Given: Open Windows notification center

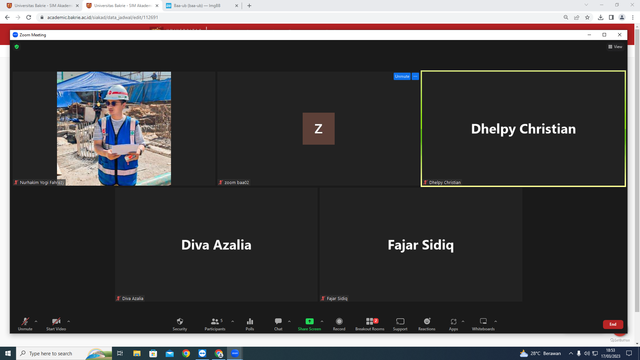Looking at the screenshot, I should click(x=629, y=353).
